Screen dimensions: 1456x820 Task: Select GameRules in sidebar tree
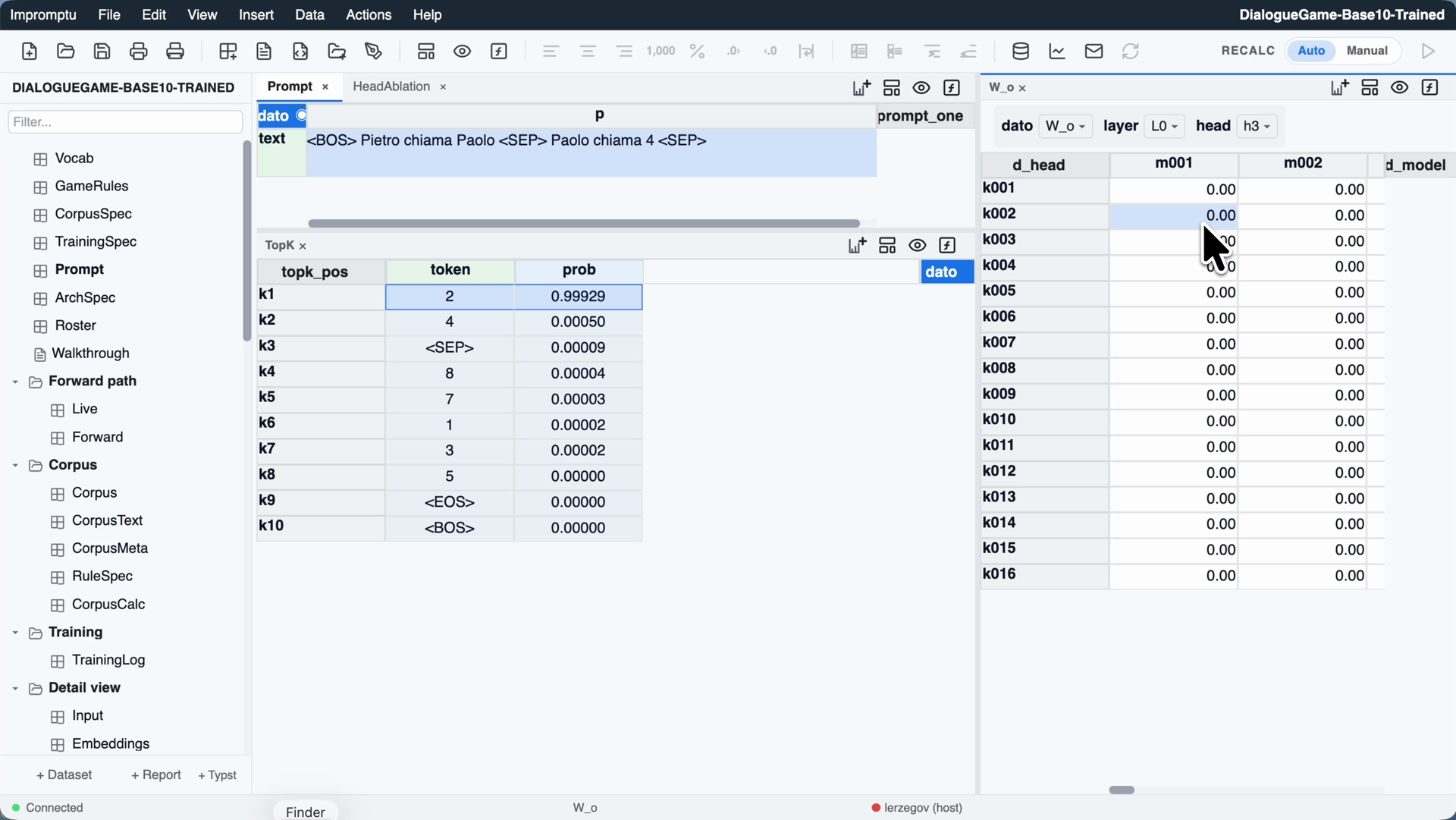coord(91,186)
